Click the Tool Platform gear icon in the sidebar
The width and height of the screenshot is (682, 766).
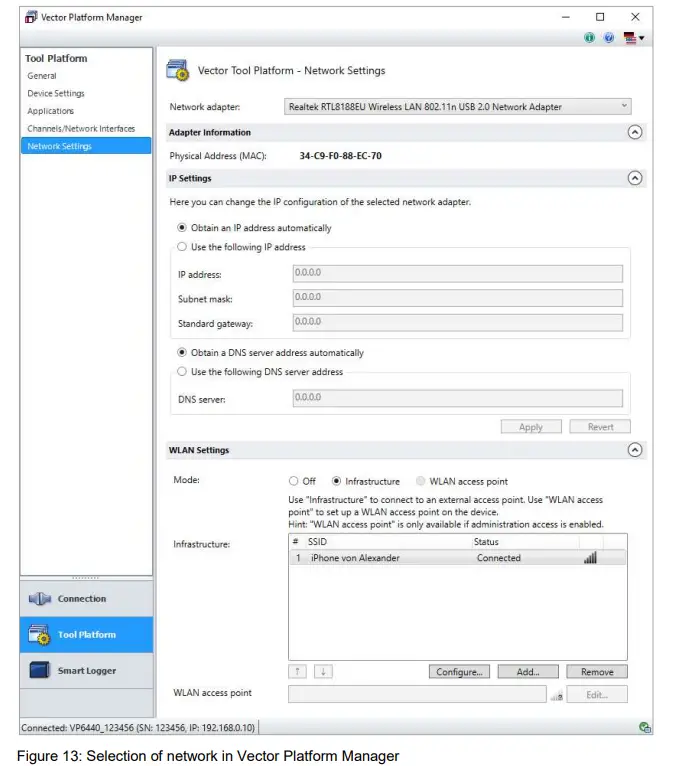click(x=39, y=635)
